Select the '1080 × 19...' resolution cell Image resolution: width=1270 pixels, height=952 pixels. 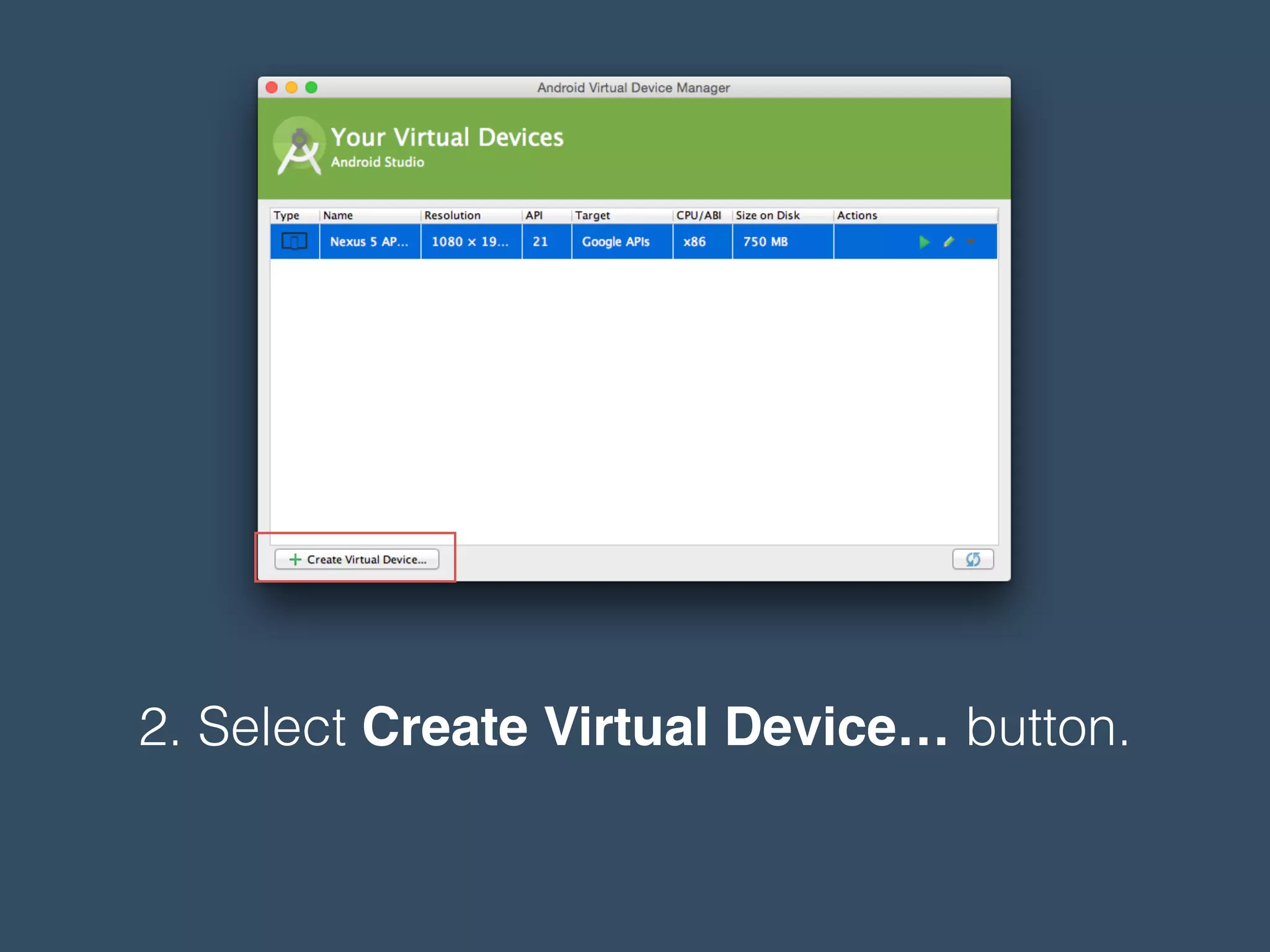click(x=471, y=242)
